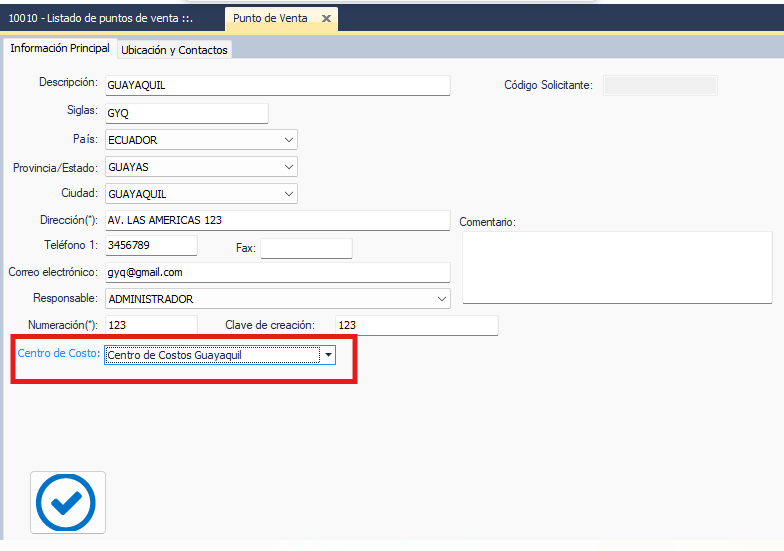Open the Responsable dropdown

442,299
